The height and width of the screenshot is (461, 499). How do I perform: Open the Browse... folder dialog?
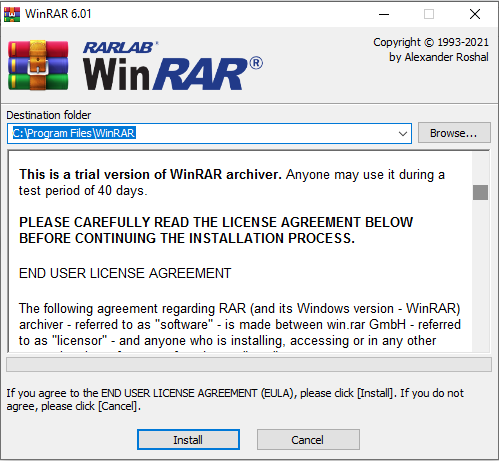click(x=454, y=133)
